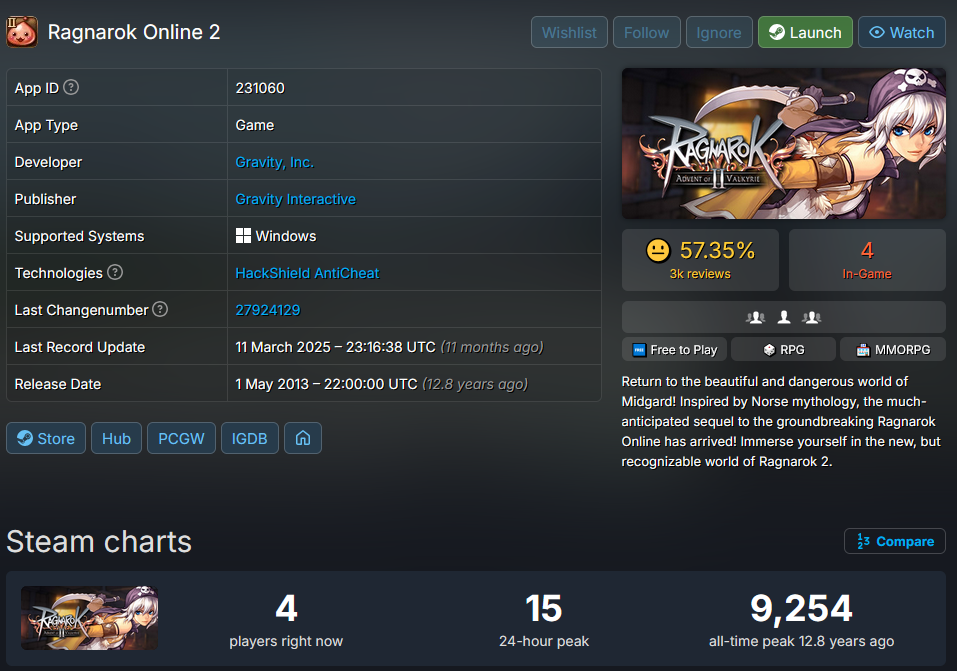Screen dimensions: 957x671
Task: Watch this app for changes
Action: click(901, 32)
